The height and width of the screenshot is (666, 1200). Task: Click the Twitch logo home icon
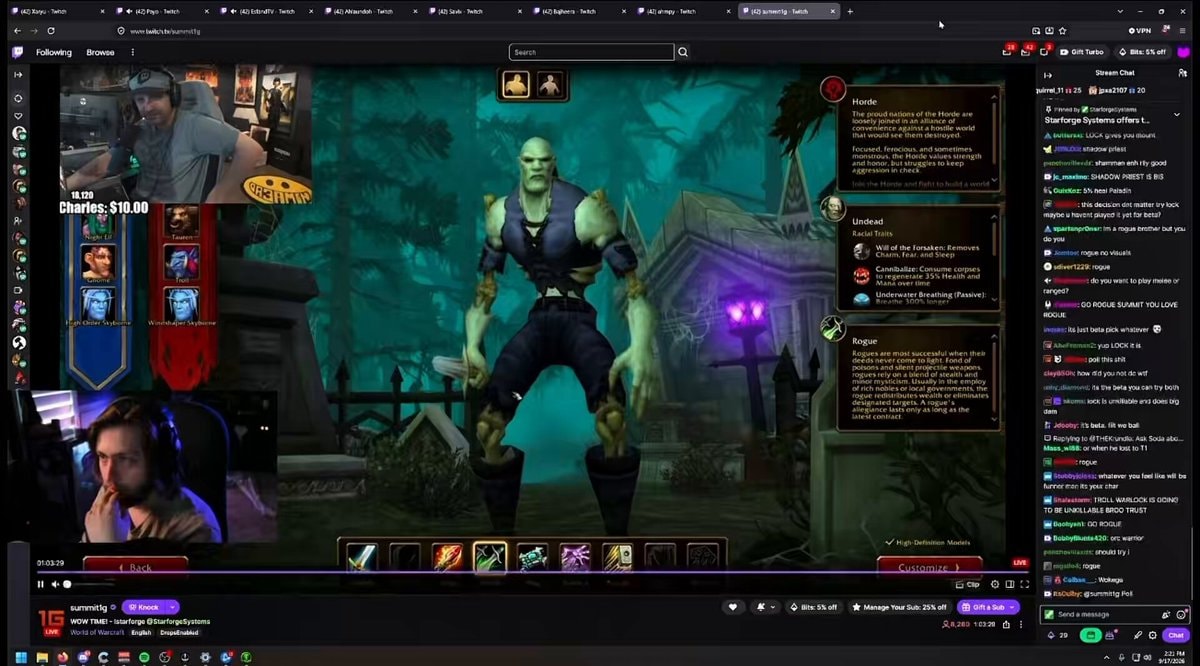pyautogui.click(x=17, y=52)
